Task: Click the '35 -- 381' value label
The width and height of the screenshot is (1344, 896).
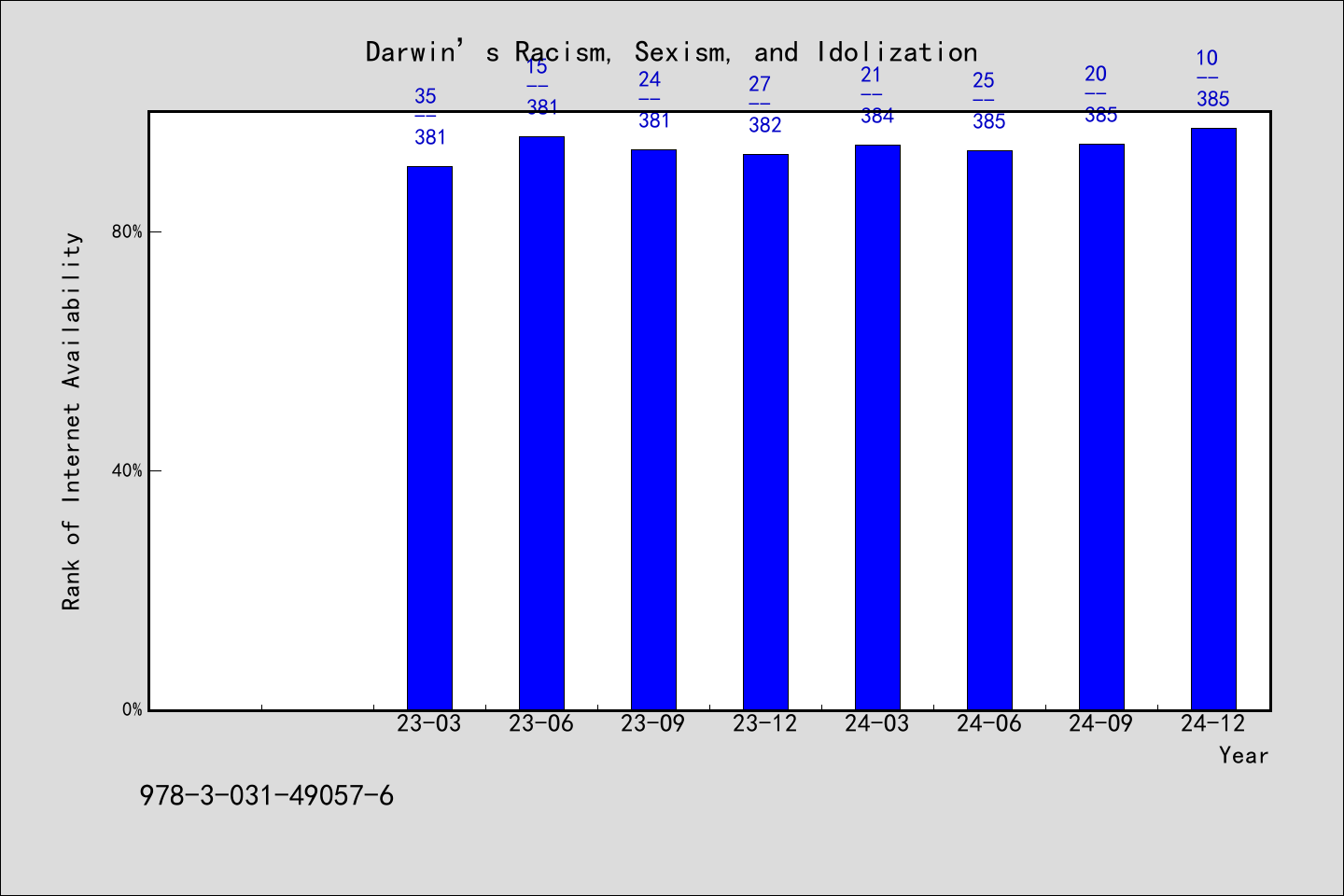Action: 429,117
